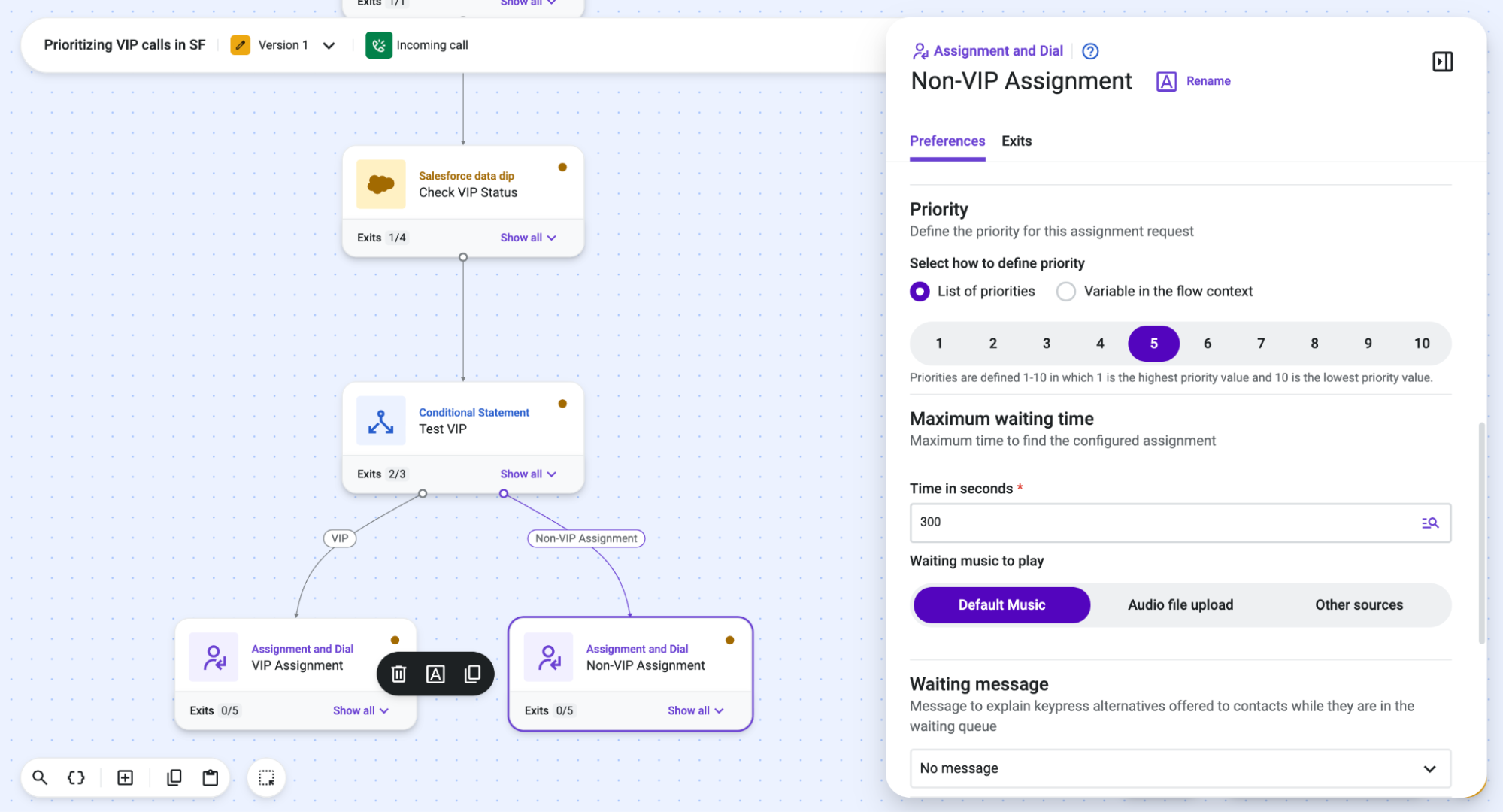This screenshot has height=812, width=1503.
Task: Open help question mark icon
Action: point(1089,51)
